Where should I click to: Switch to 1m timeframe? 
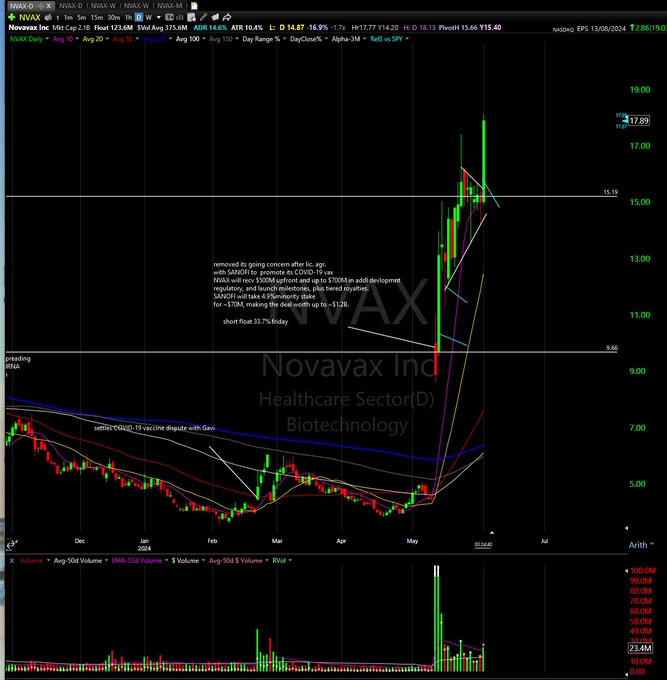coord(68,18)
